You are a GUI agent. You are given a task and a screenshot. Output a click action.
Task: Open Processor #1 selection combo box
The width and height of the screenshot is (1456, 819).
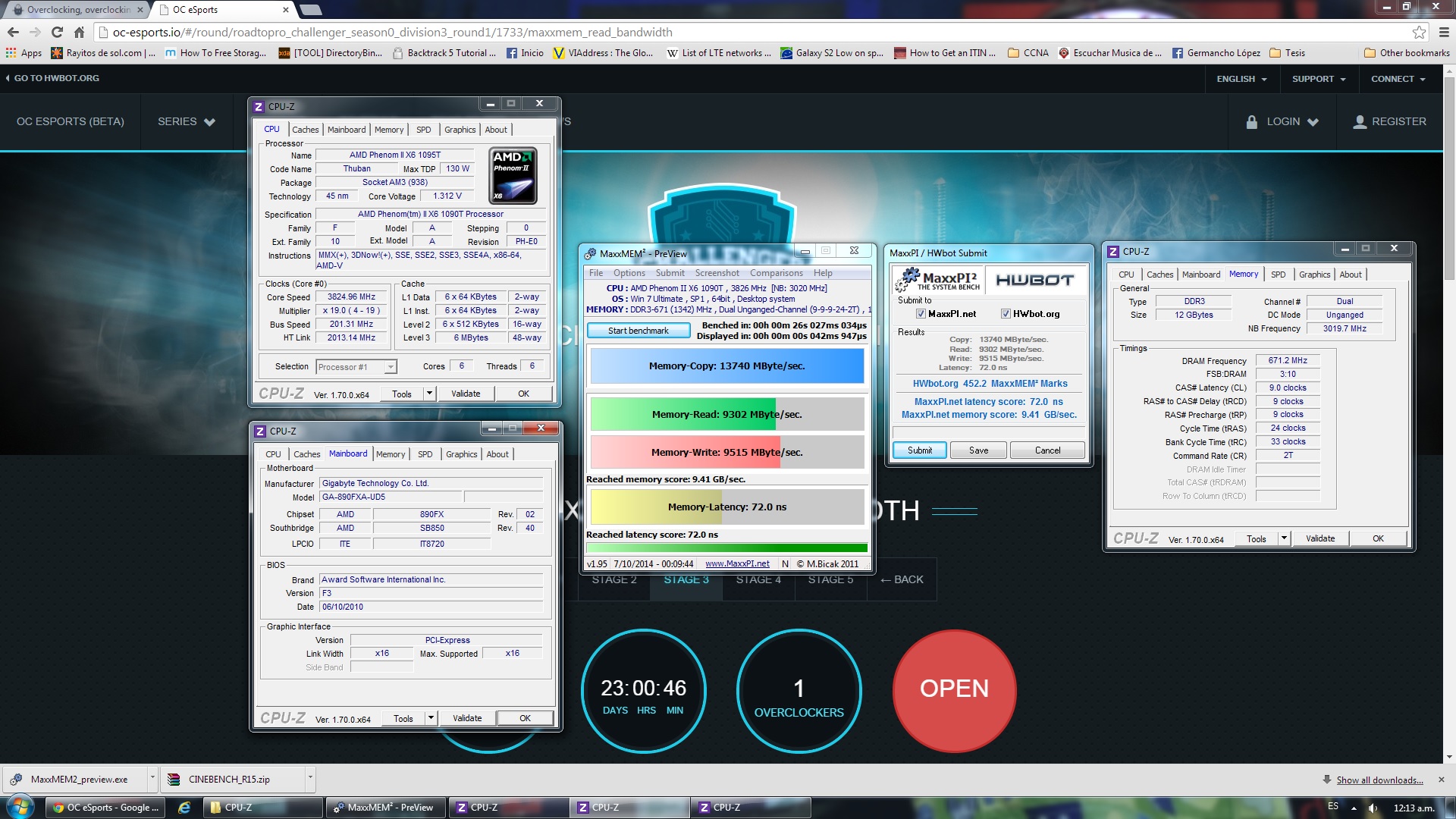356,367
